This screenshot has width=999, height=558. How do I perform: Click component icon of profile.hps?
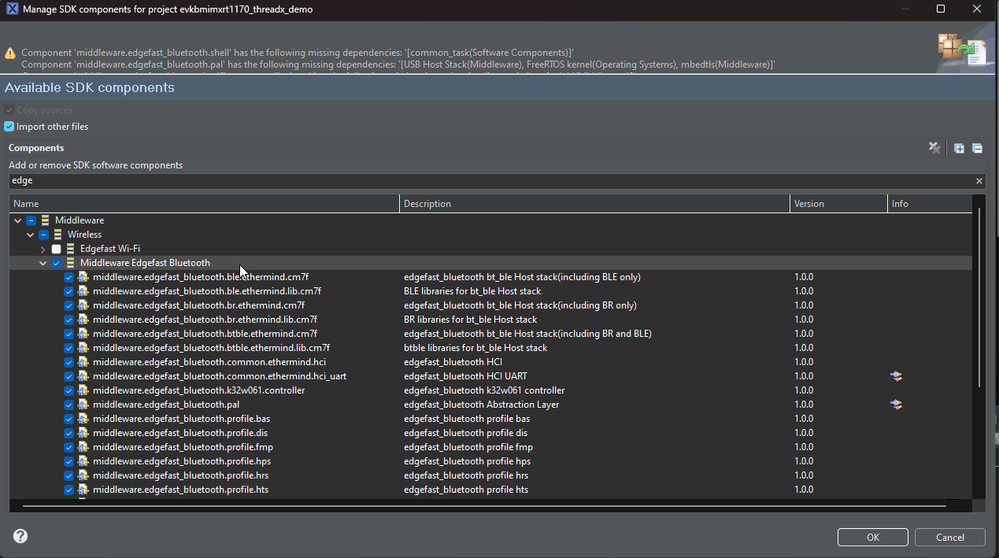[83, 461]
